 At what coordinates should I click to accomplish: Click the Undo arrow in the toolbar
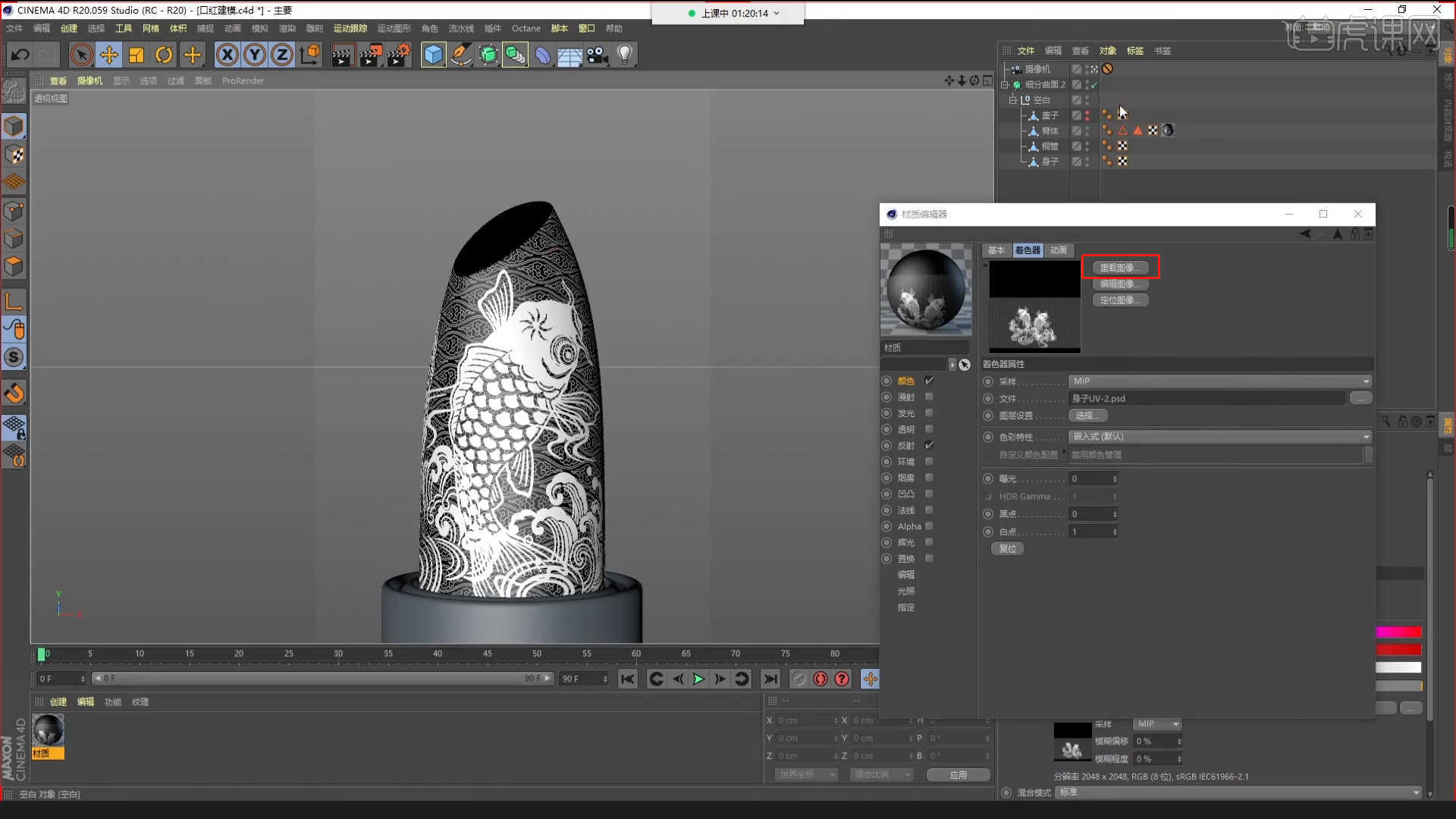pos(20,55)
